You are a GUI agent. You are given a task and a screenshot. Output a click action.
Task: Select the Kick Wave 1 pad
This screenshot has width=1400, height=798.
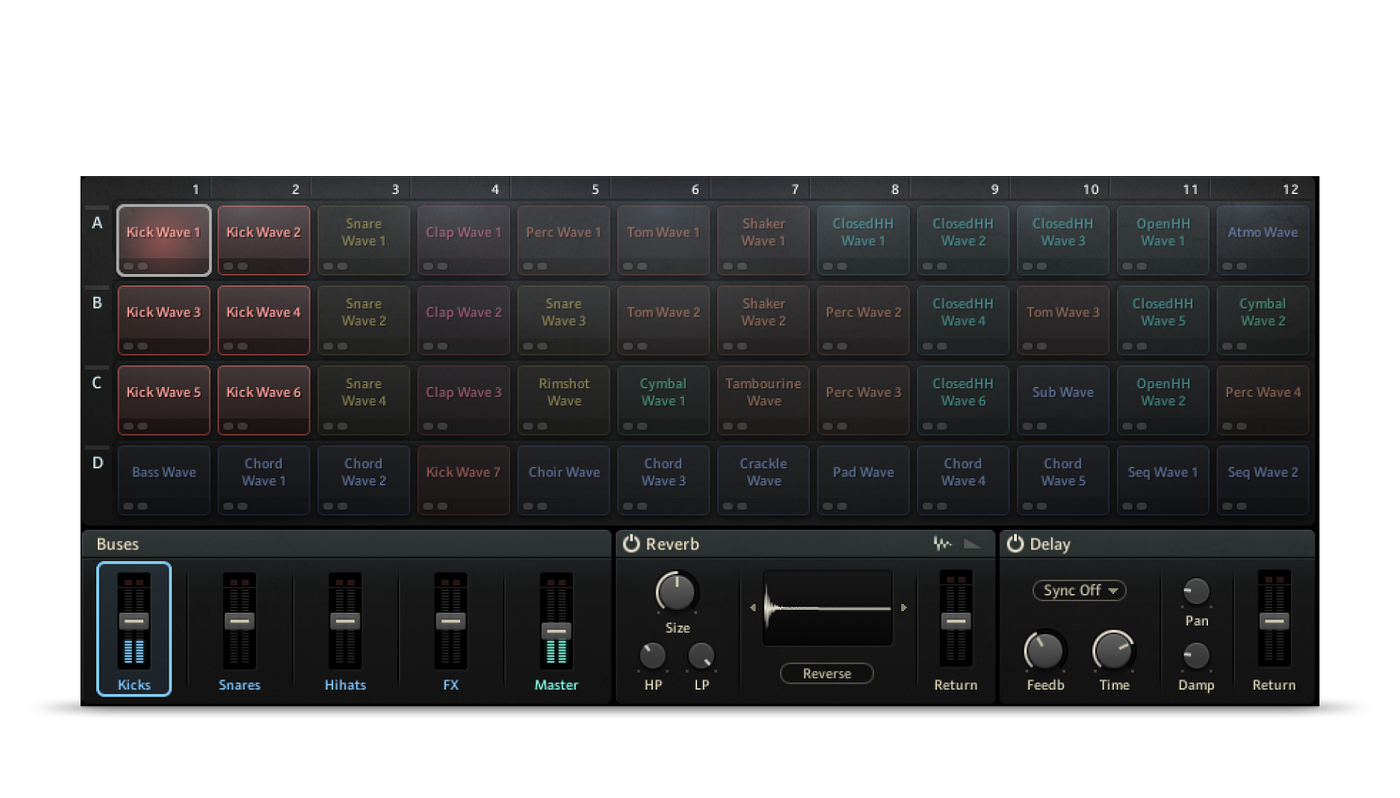pos(164,240)
